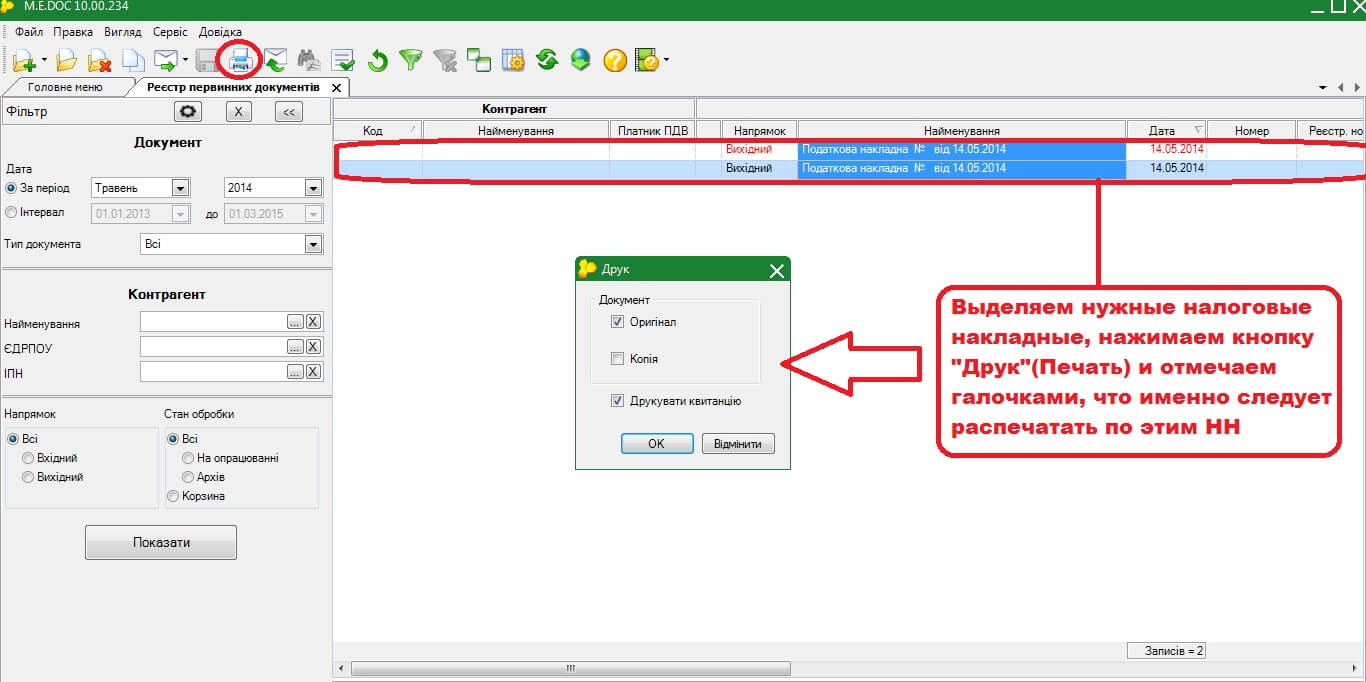Click the ІПН input field
This screenshot has width=1366, height=682.
[213, 371]
